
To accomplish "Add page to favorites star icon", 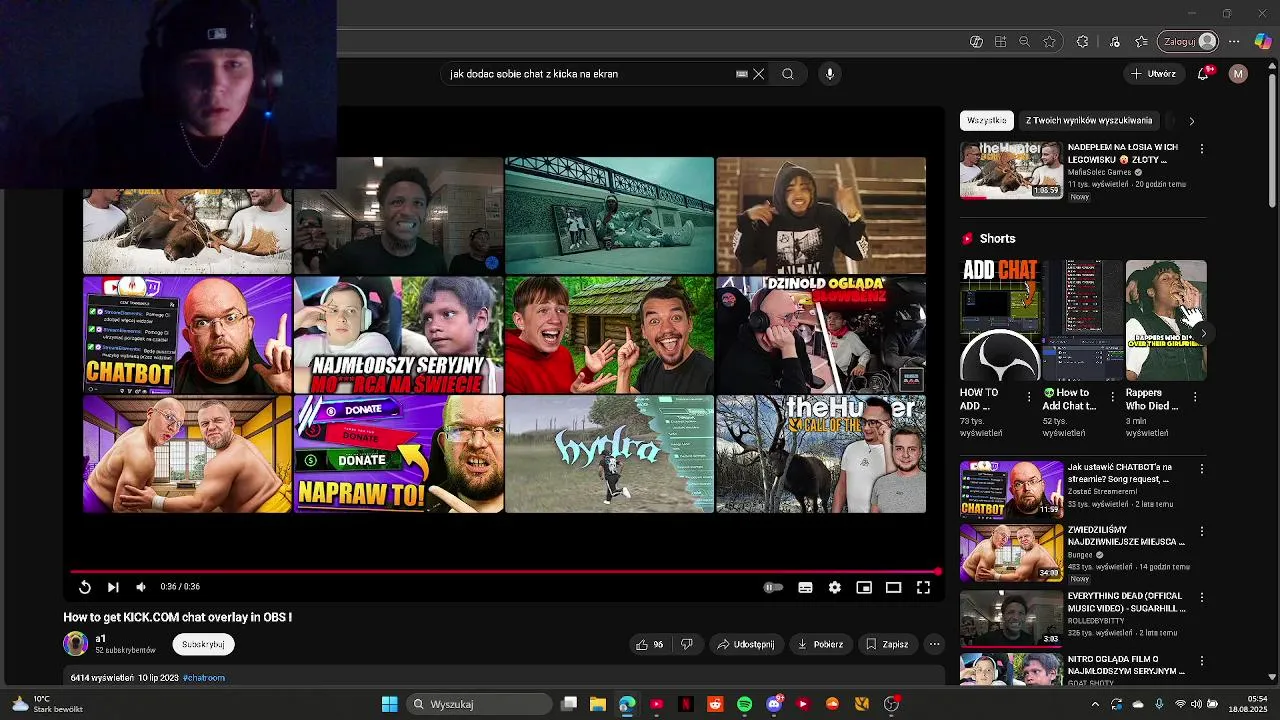I will [x=1049, y=42].
